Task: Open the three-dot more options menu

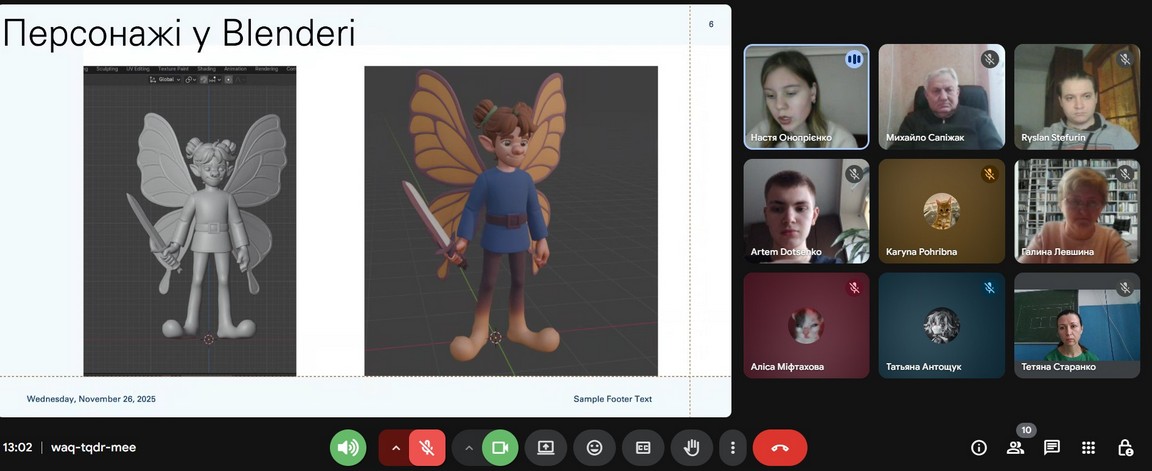Action: 733,447
